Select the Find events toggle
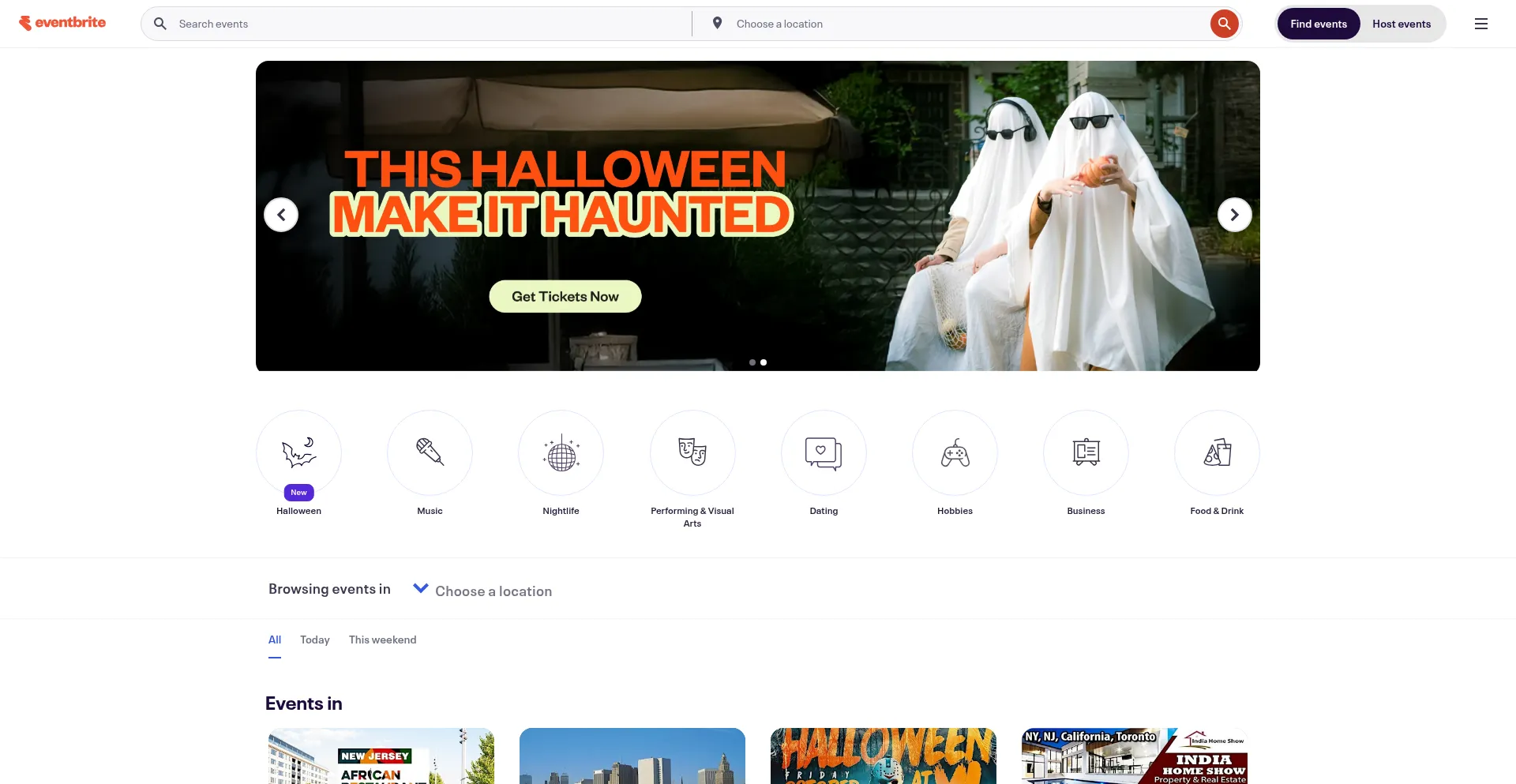Screen dimensions: 1516x784 [1318, 24]
